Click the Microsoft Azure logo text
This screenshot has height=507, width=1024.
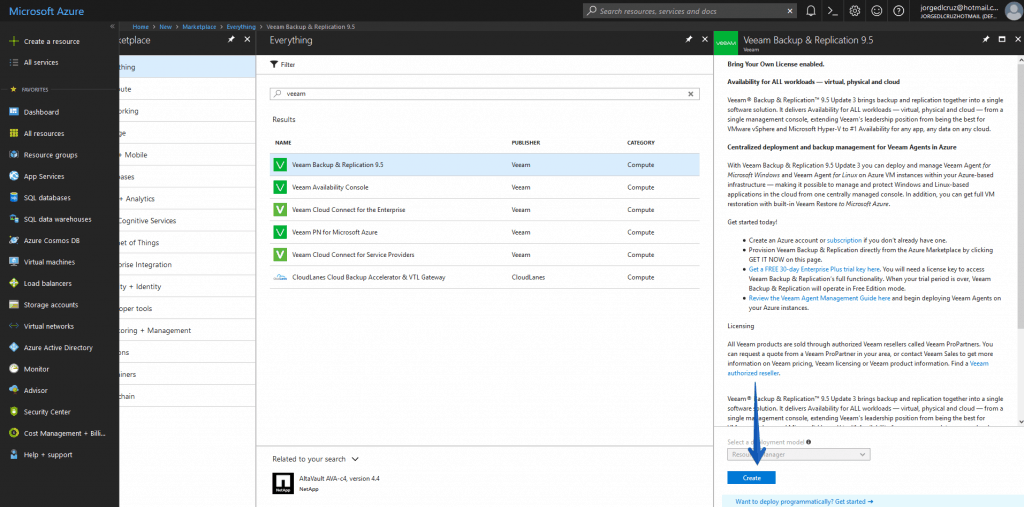[46, 11]
